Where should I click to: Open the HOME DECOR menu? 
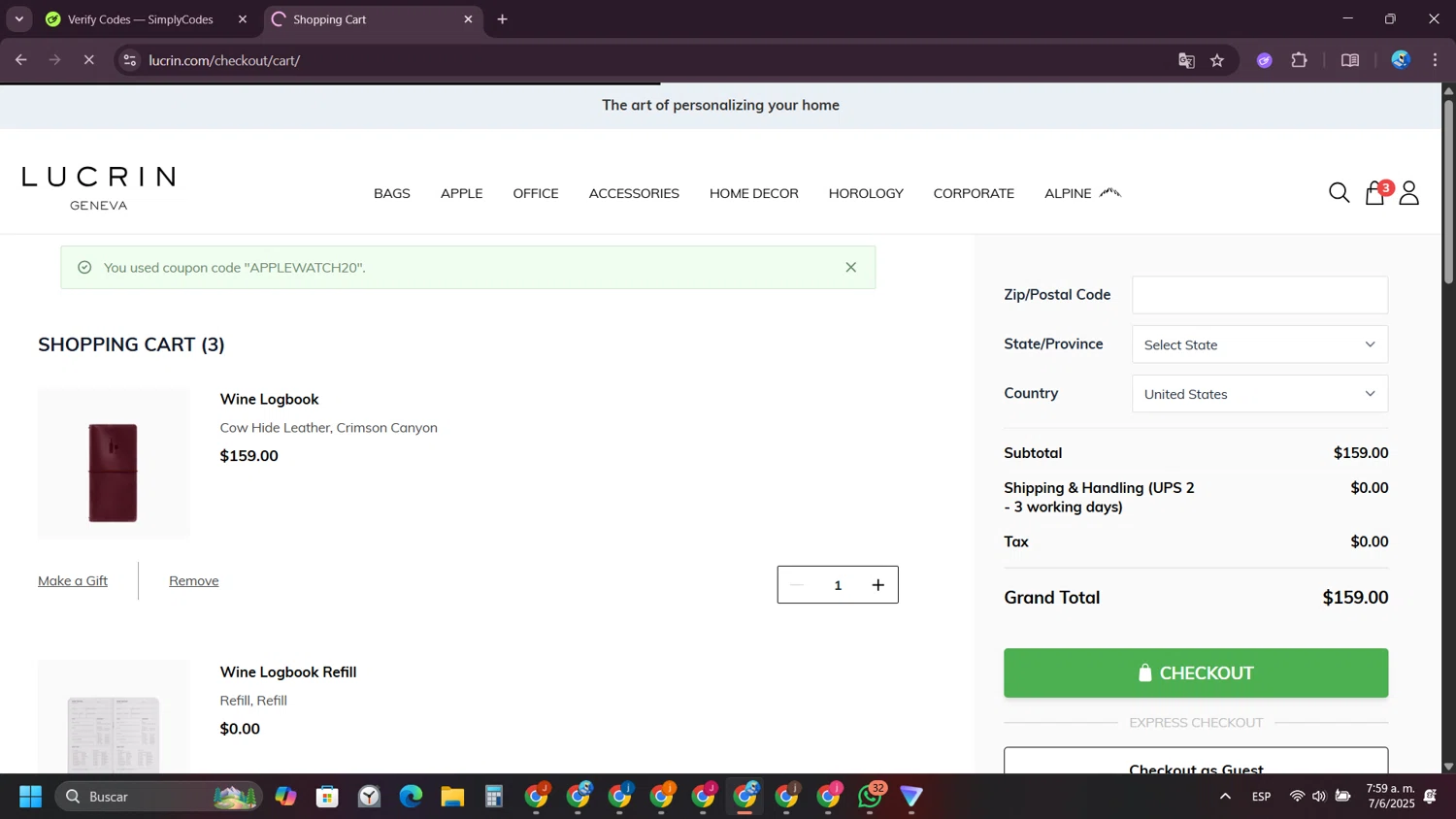[754, 193]
